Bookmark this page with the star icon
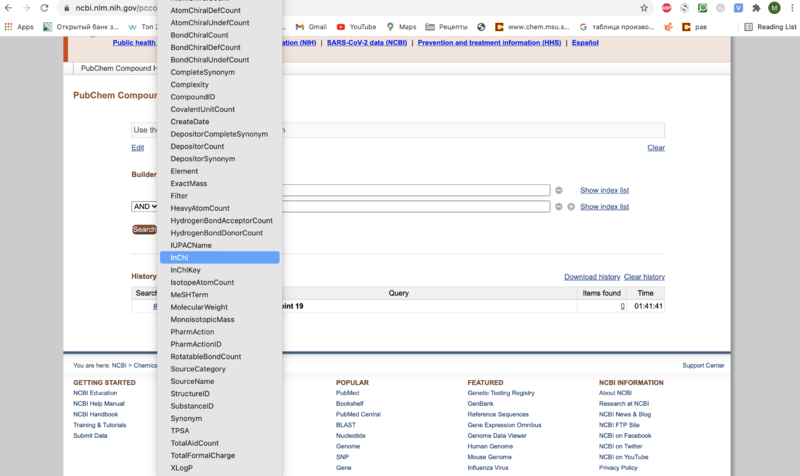 point(644,8)
